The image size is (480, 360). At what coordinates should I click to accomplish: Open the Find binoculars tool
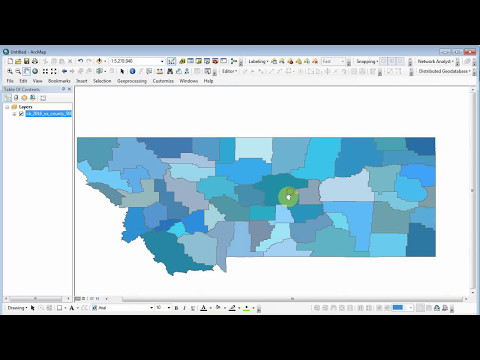tap(170, 71)
